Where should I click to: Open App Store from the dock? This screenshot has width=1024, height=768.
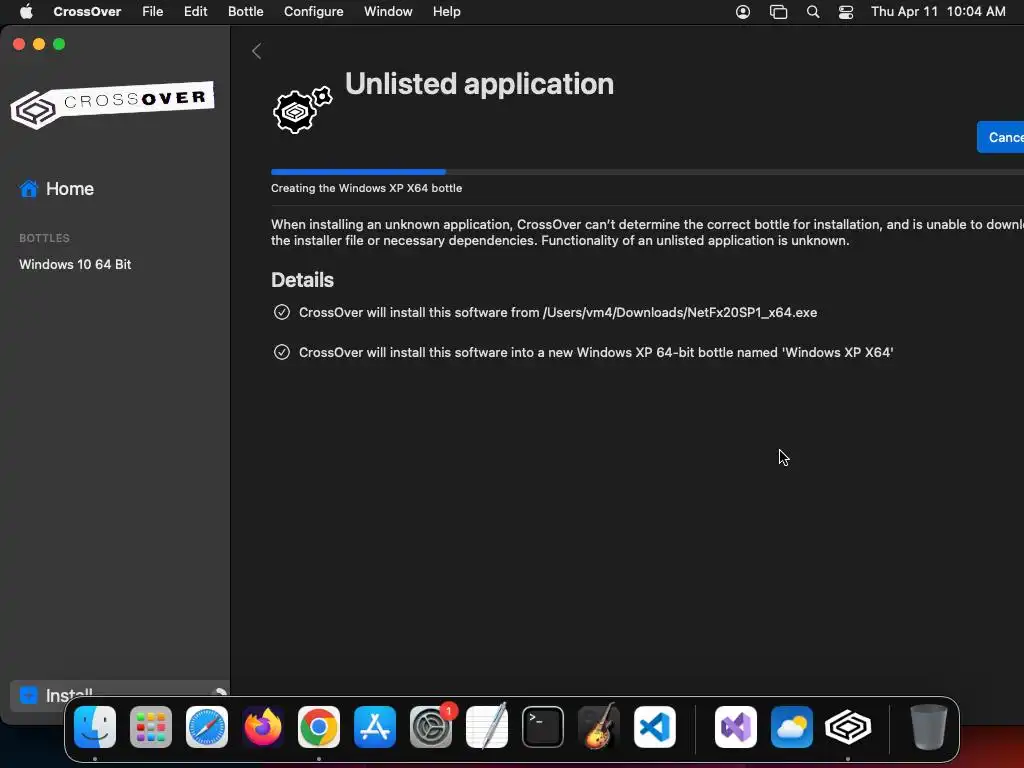[x=375, y=727]
